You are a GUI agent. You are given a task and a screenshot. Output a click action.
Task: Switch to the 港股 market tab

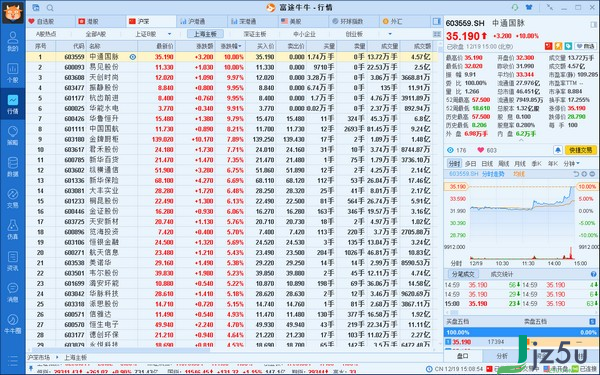[x=88, y=21]
